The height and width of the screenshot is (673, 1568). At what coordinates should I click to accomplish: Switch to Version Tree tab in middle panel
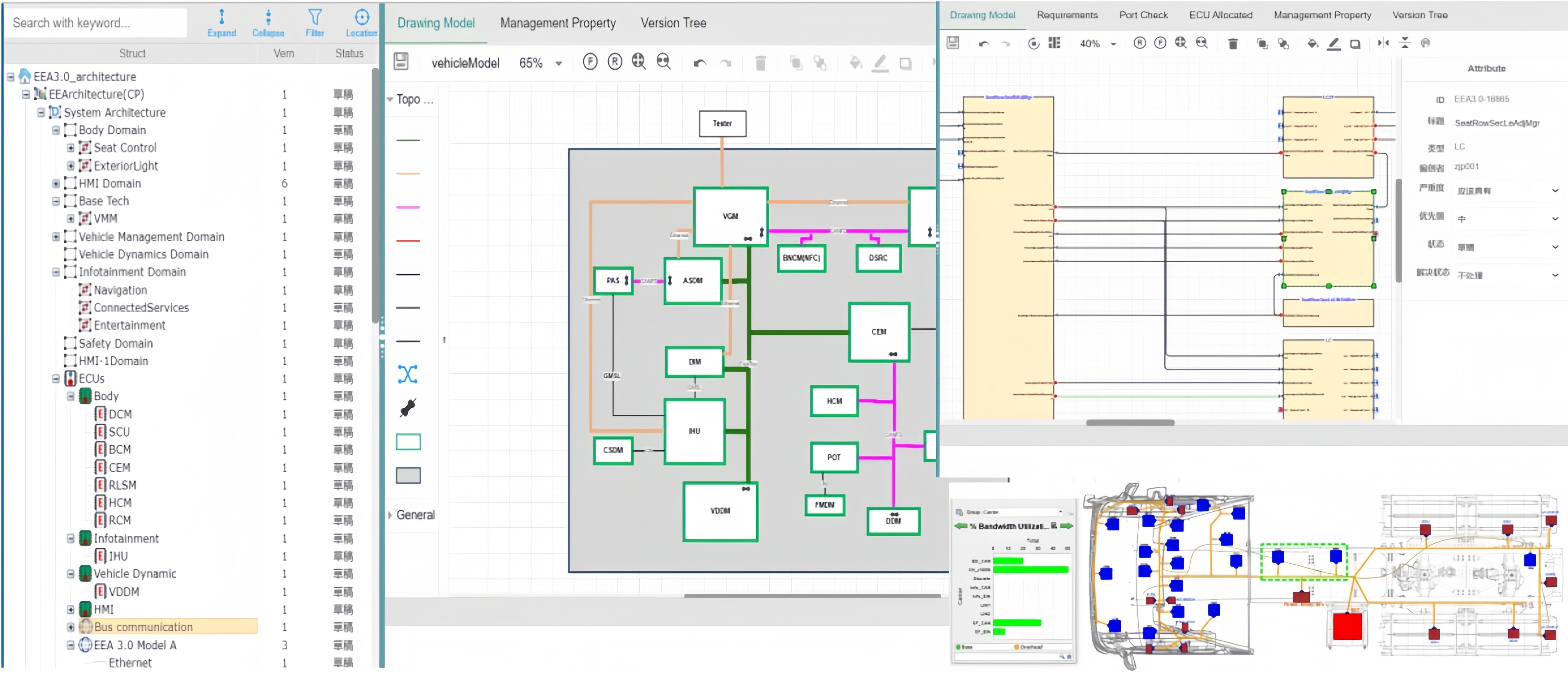tap(673, 23)
